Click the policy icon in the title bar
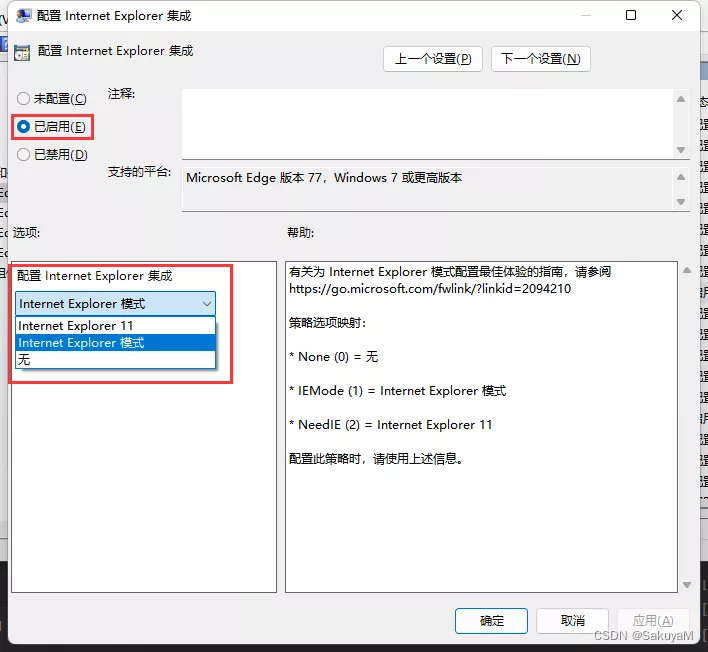708x652 pixels. pyautogui.click(x=23, y=16)
